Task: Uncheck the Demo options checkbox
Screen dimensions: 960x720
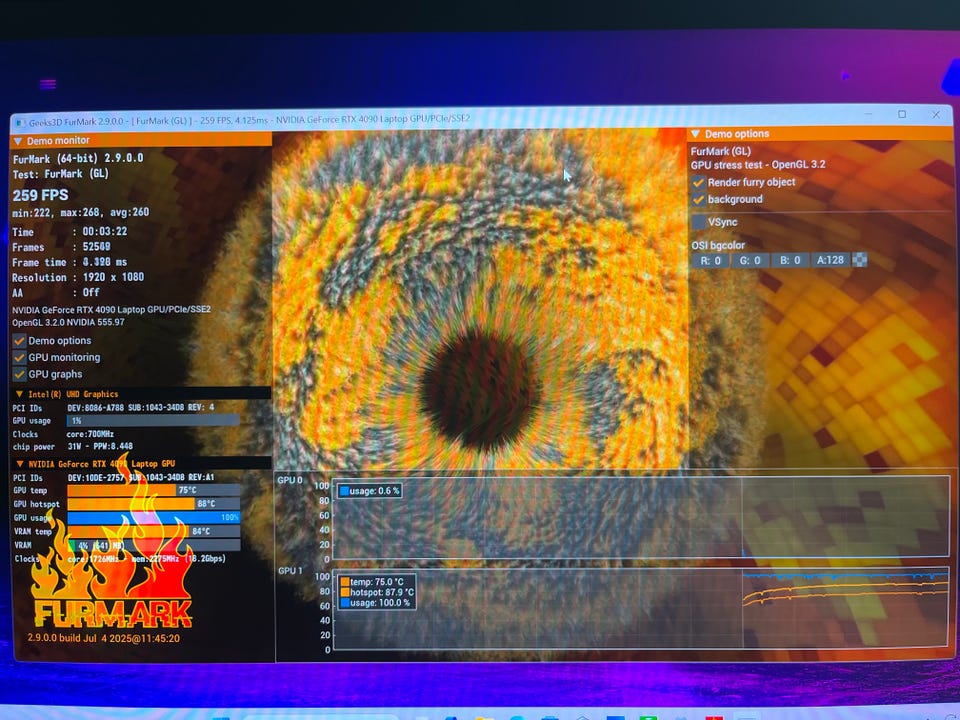Action: coord(19,341)
